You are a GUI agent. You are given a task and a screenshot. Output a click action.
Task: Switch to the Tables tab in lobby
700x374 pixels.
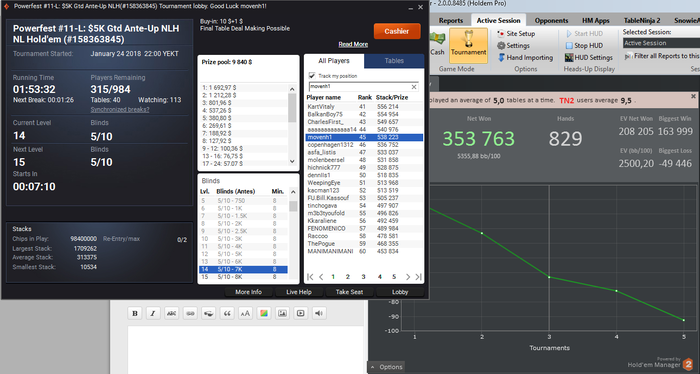pos(394,61)
